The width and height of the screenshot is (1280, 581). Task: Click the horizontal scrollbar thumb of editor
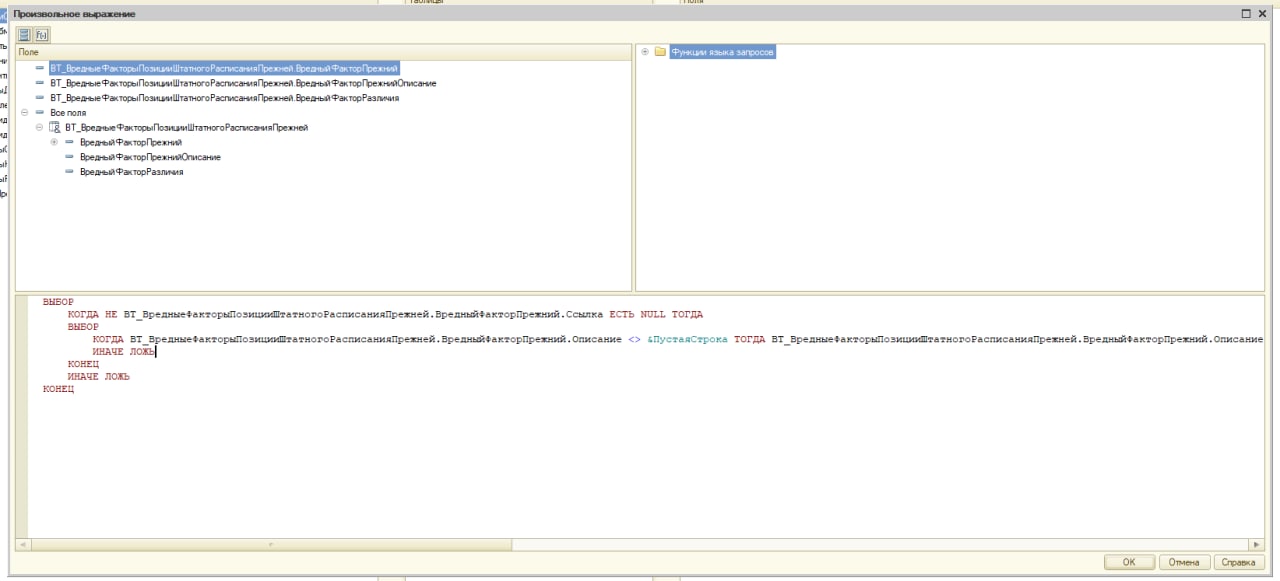(270, 546)
